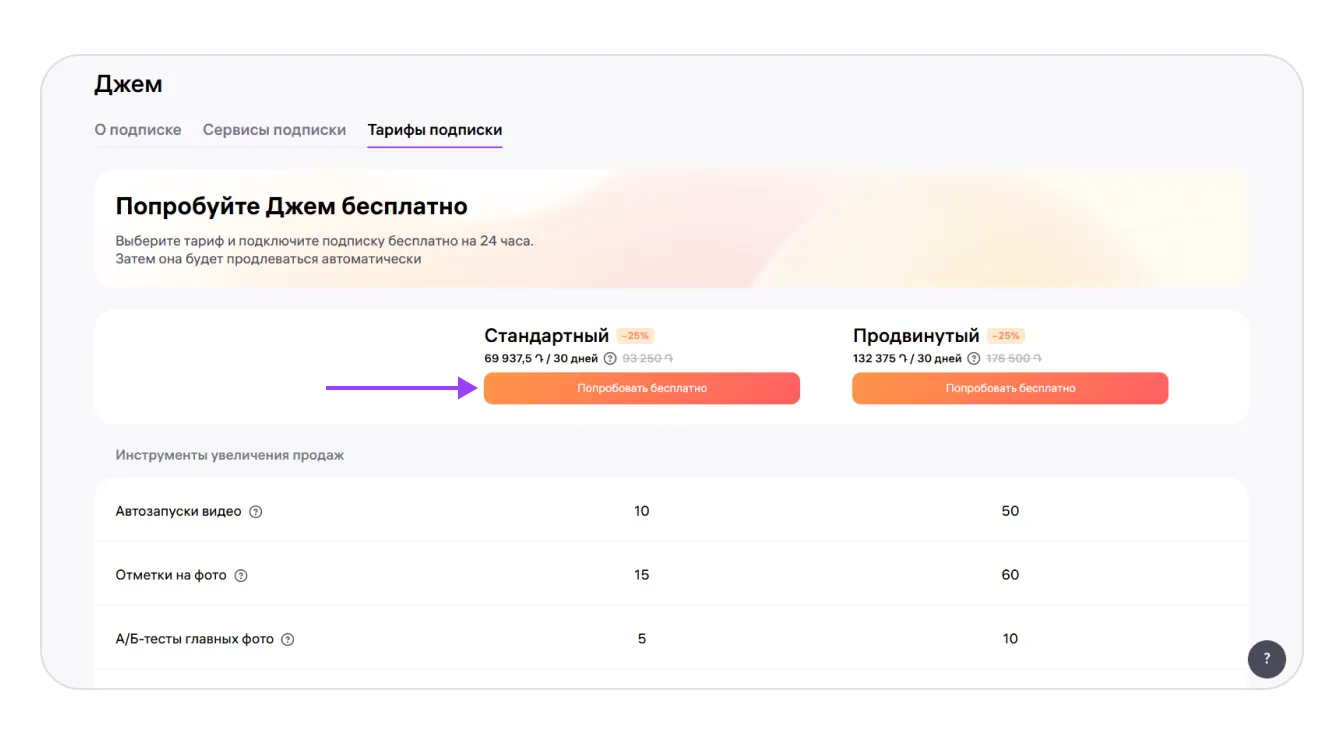Click the Продвинутый plan title
Image resolution: width=1344 pixels, height=744 pixels.
(916, 336)
